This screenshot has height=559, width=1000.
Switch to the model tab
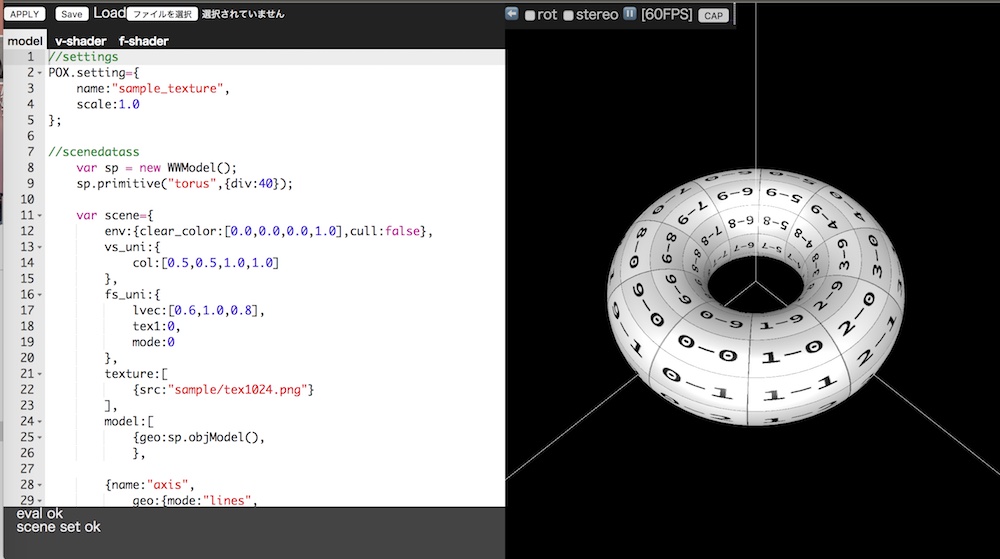25,41
